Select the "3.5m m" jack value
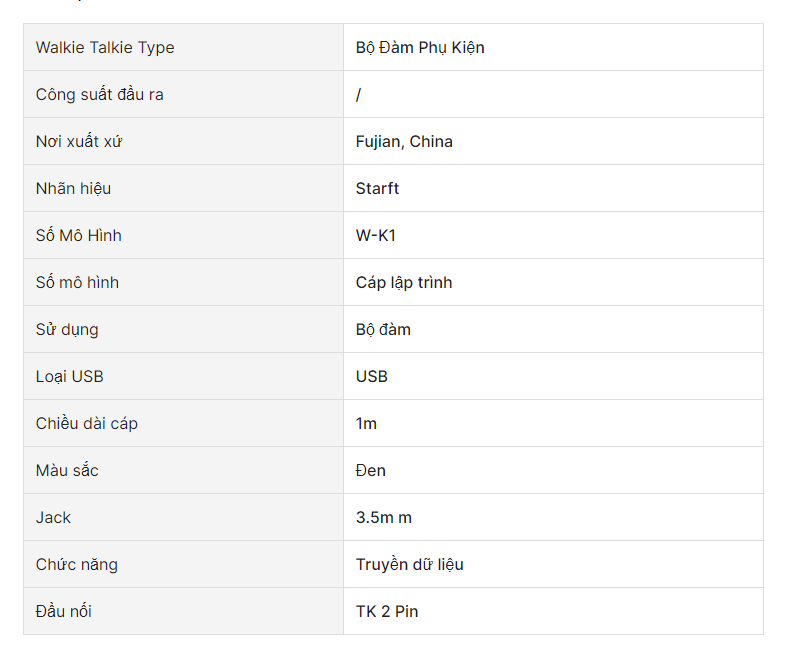Image resolution: width=786 pixels, height=648 pixels. (x=384, y=518)
